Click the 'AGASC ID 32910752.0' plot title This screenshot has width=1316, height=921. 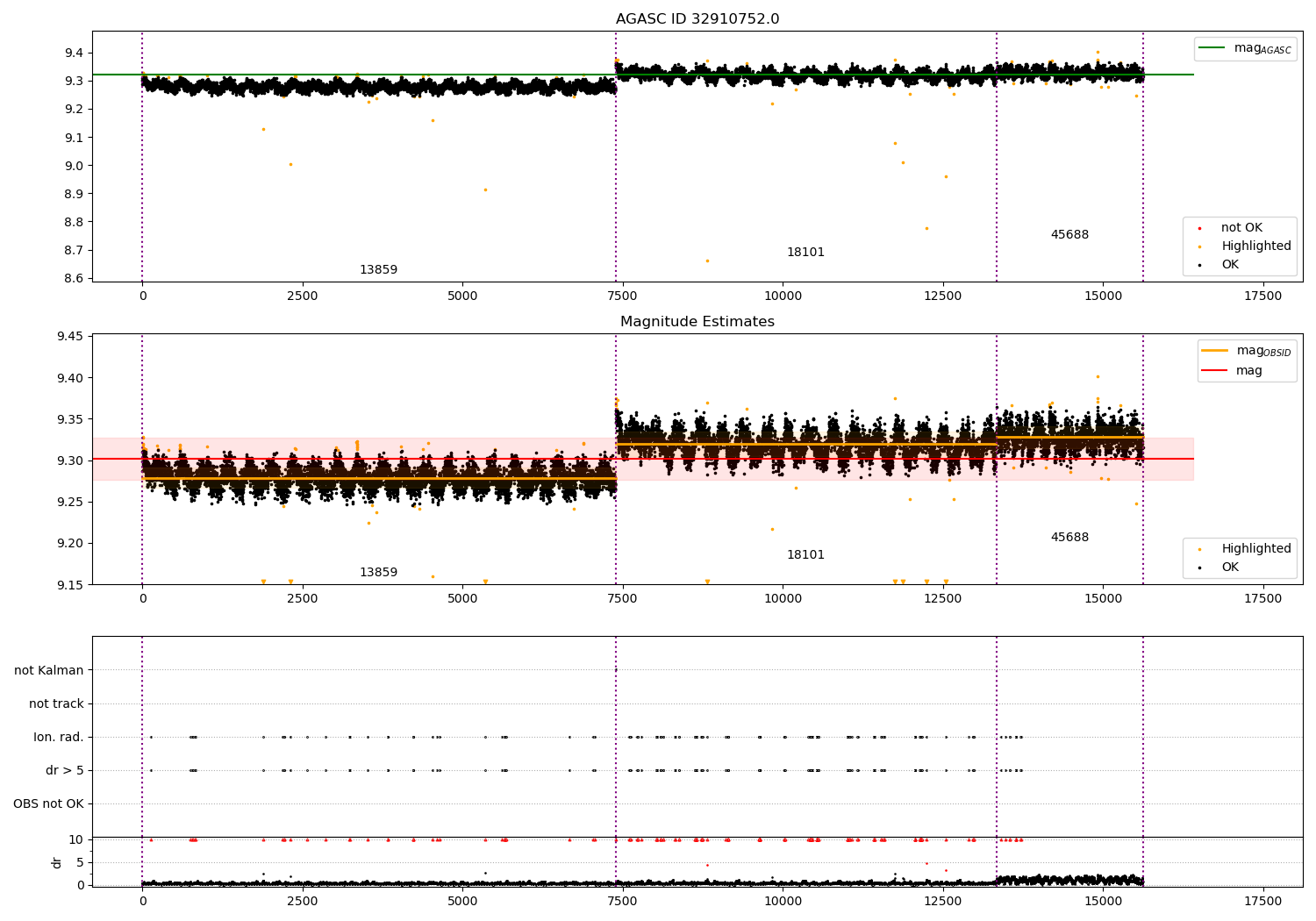pyautogui.click(x=697, y=19)
